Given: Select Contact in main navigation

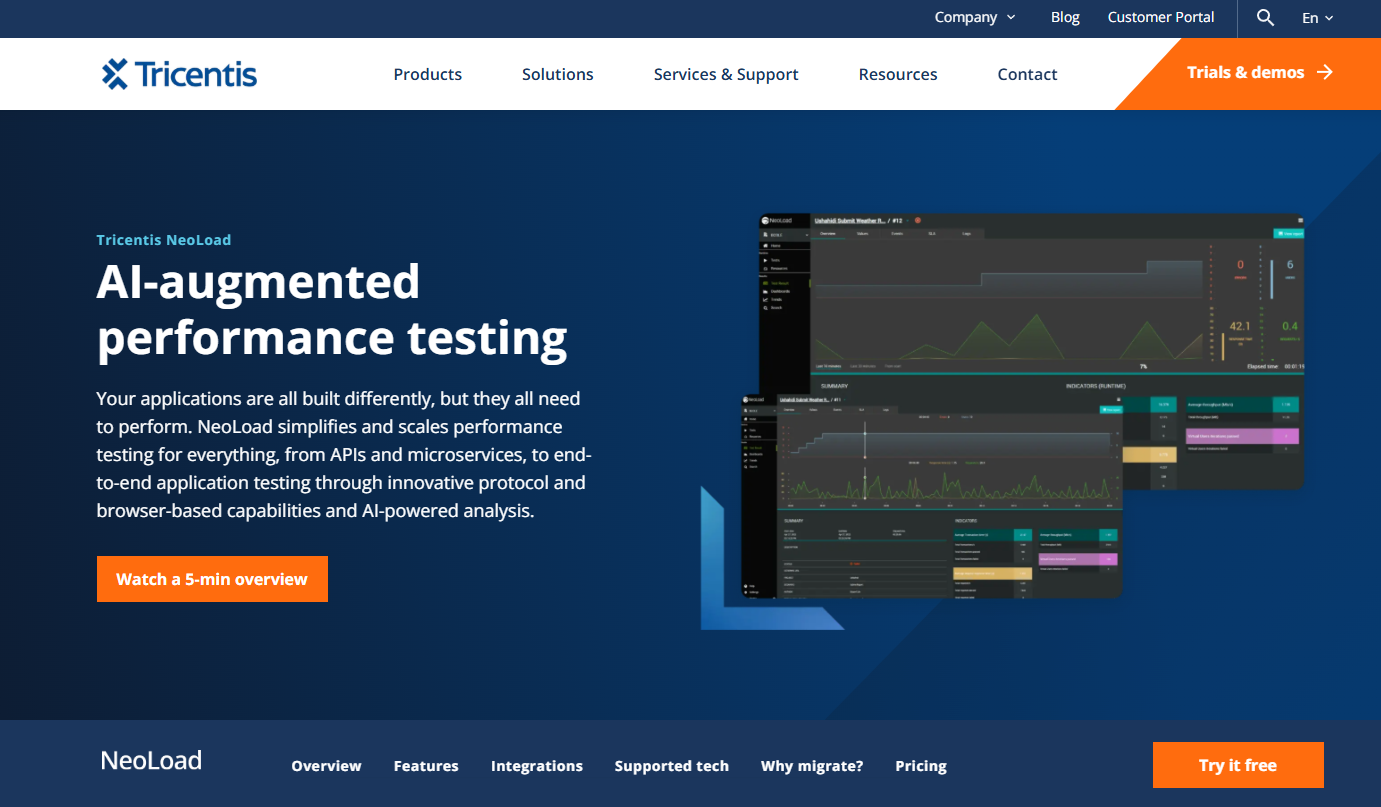Looking at the screenshot, I should pos(1027,74).
